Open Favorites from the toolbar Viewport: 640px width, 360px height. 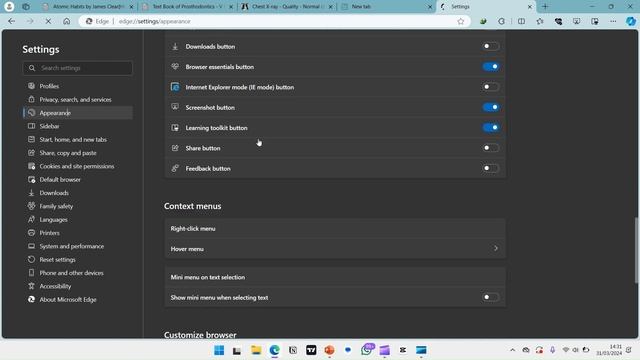(x=540, y=21)
